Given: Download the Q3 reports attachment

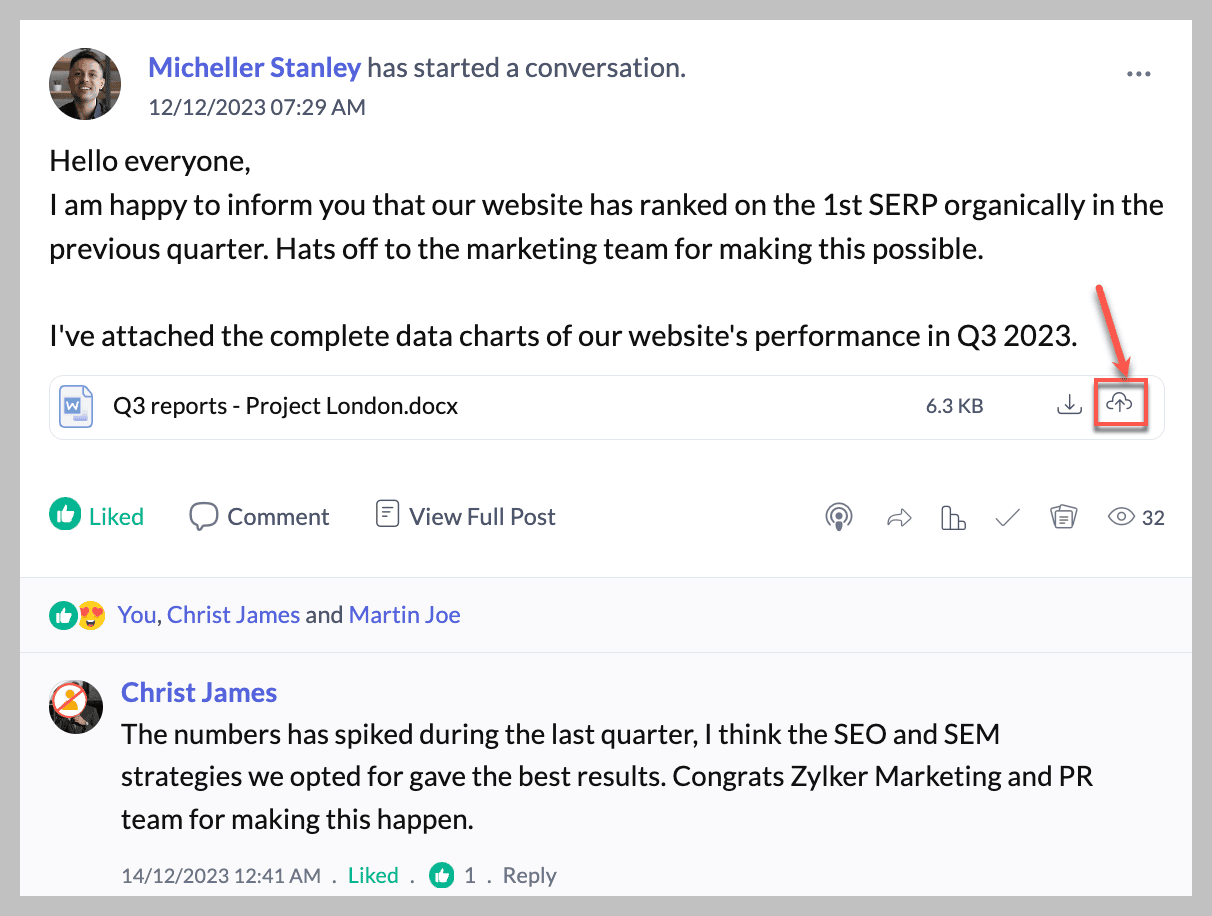Looking at the screenshot, I should [1070, 404].
